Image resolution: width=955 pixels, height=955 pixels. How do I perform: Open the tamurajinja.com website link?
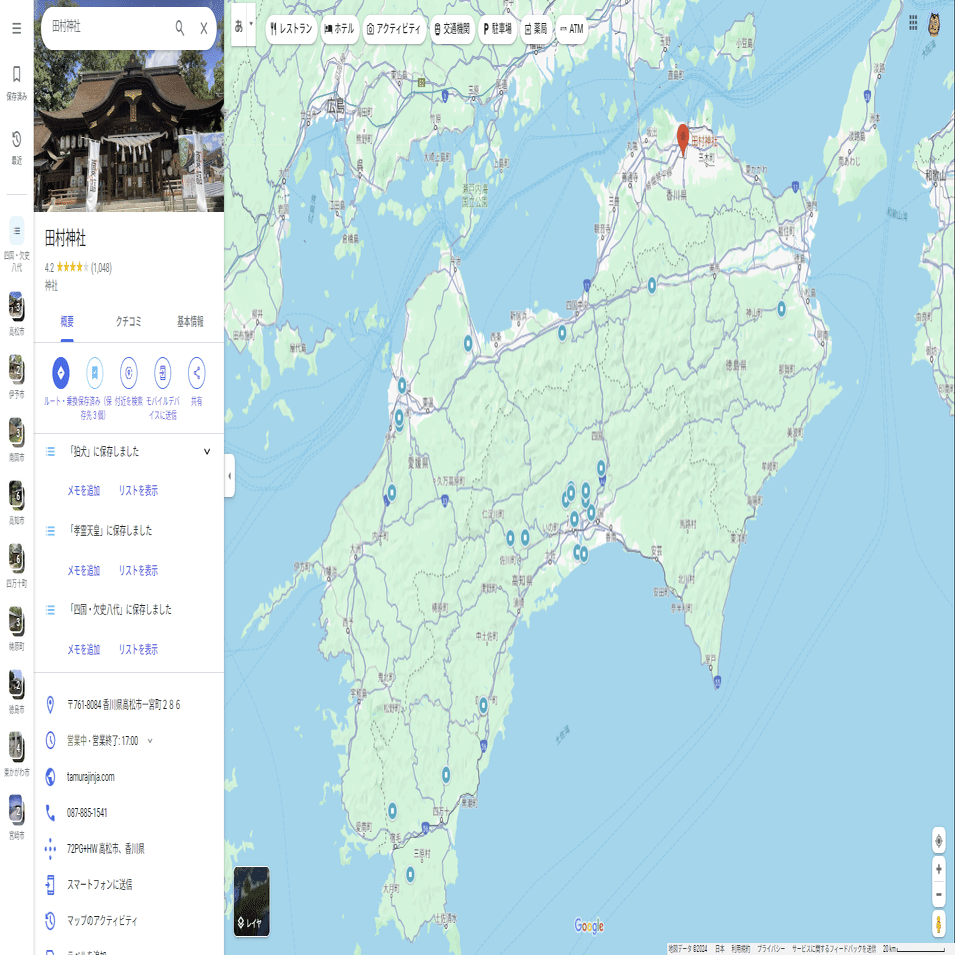(91, 777)
